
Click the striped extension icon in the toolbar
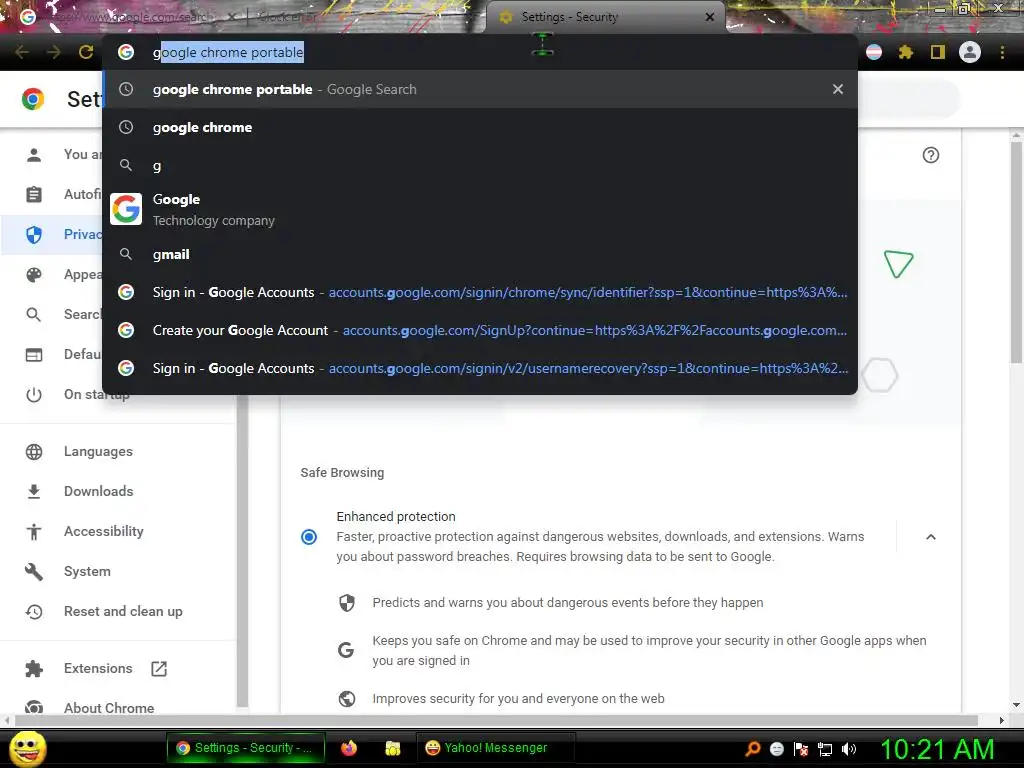tap(874, 52)
